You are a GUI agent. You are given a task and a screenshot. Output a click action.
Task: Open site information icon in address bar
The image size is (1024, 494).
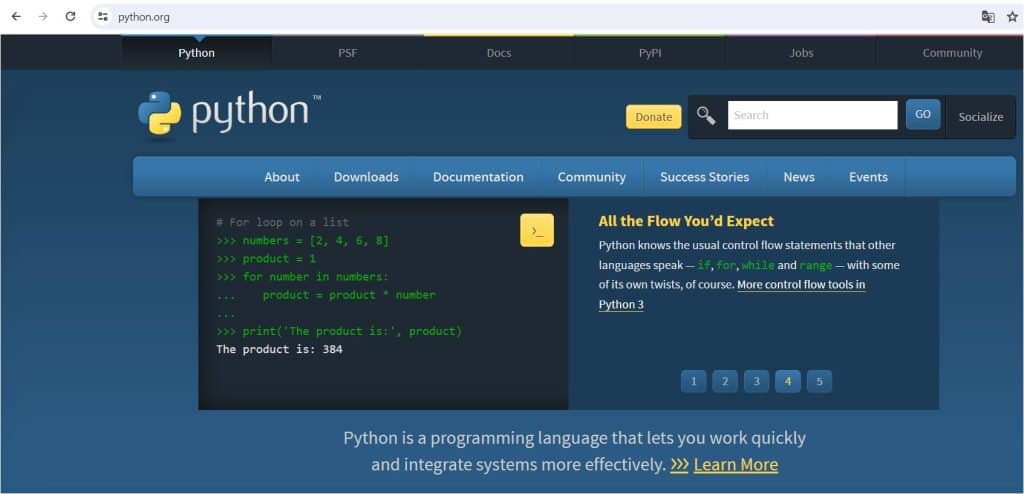pyautogui.click(x=102, y=16)
